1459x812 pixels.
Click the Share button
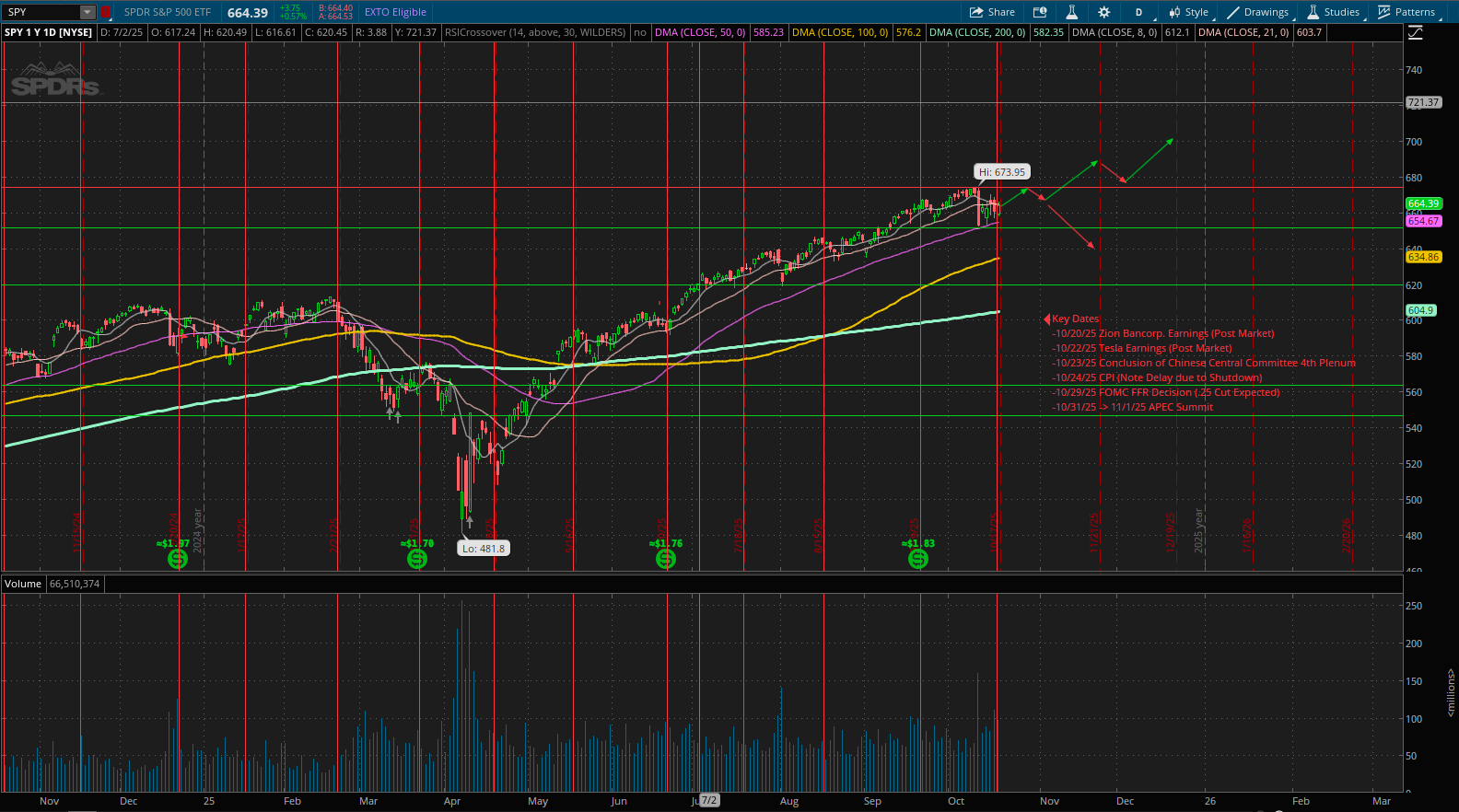(x=992, y=12)
